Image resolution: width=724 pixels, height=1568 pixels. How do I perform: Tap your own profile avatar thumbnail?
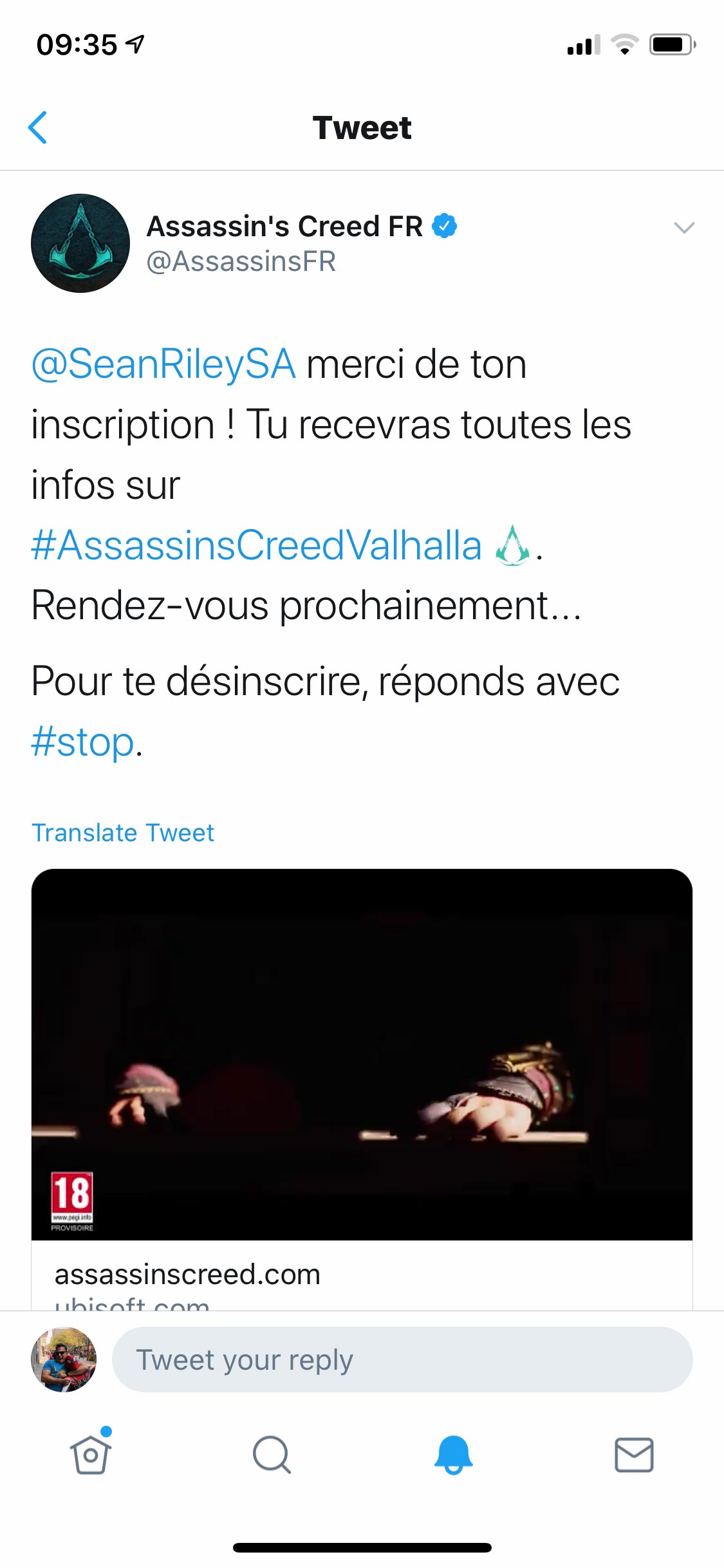pyautogui.click(x=64, y=1359)
